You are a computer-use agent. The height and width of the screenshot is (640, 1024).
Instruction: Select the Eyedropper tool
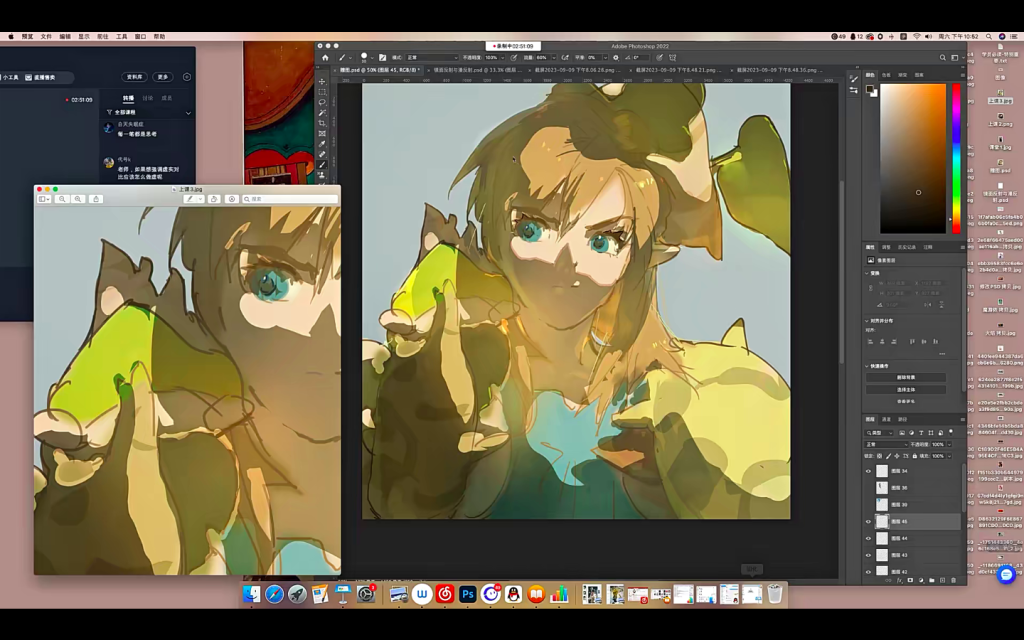[321, 144]
